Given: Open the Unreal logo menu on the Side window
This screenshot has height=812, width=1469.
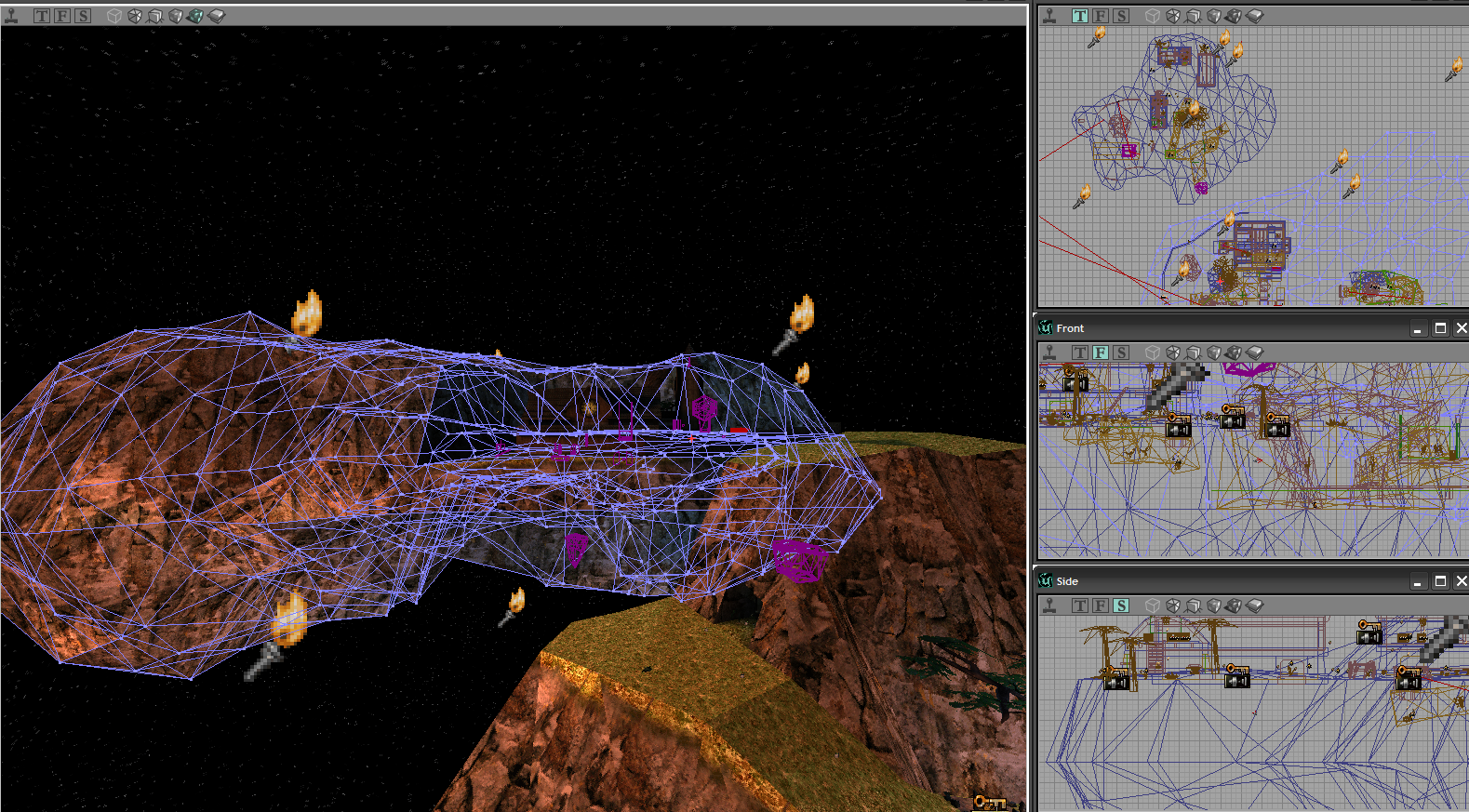Looking at the screenshot, I should 1046,580.
